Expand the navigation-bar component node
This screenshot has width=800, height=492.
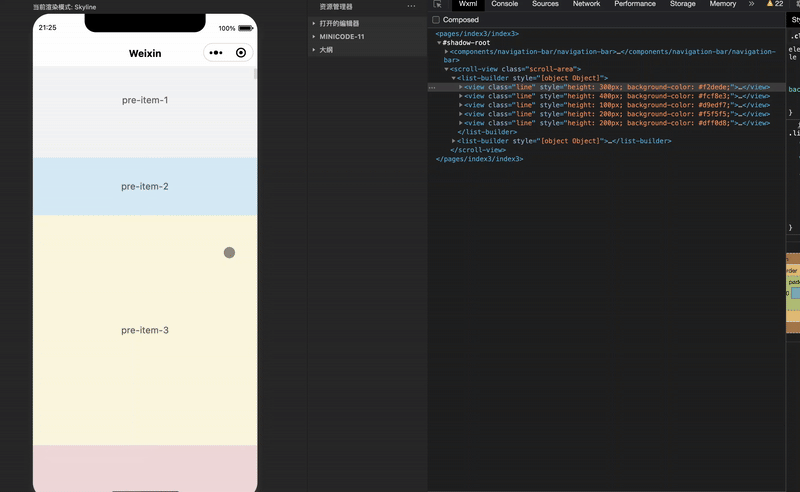[x=446, y=52]
